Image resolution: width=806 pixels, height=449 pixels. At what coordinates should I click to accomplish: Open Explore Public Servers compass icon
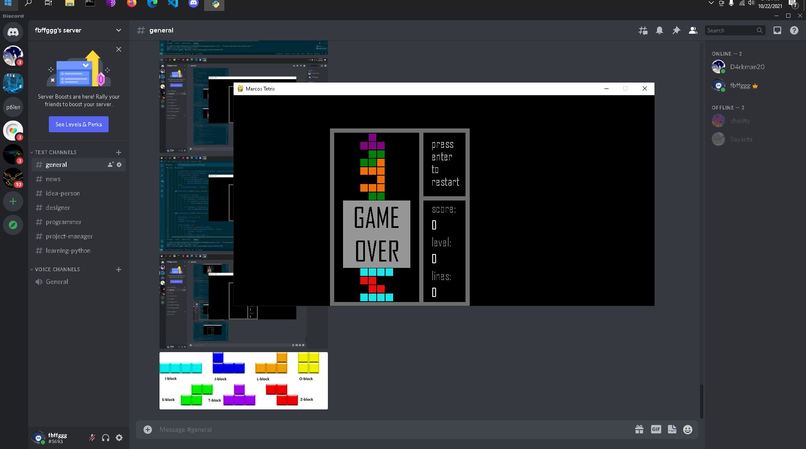click(13, 225)
